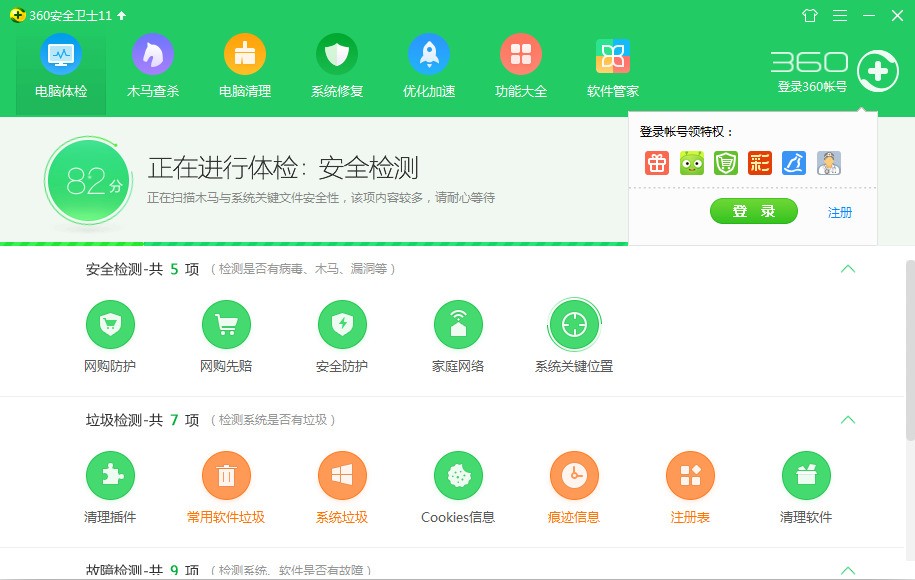Click the green 登录 button
915x580 pixels.
753,211
